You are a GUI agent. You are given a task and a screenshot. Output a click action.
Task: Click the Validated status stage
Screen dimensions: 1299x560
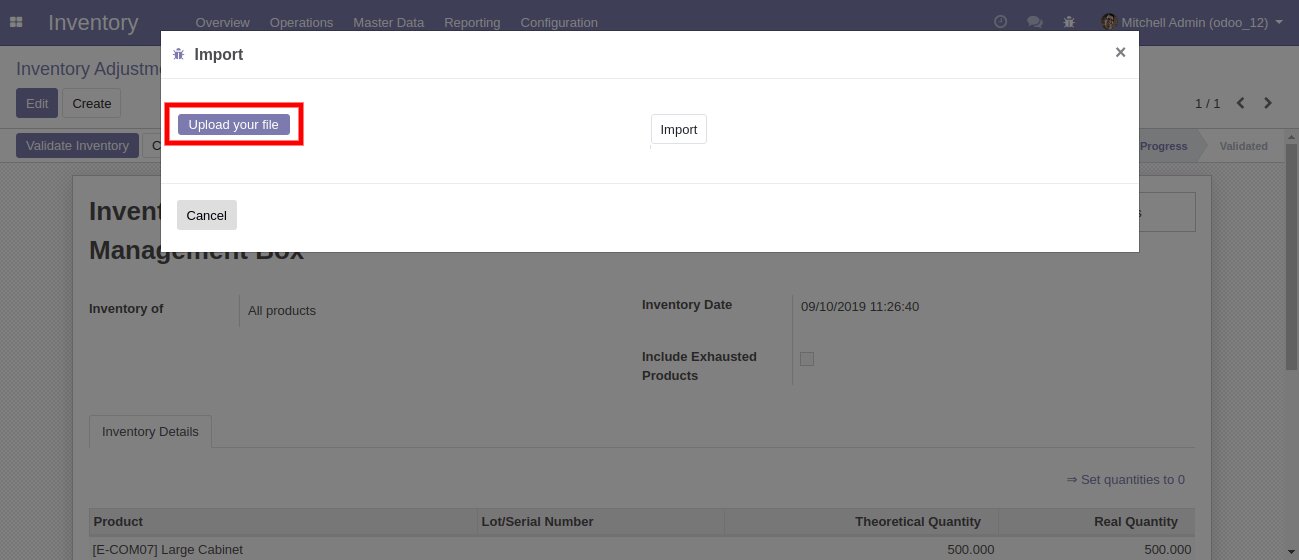(x=1243, y=146)
